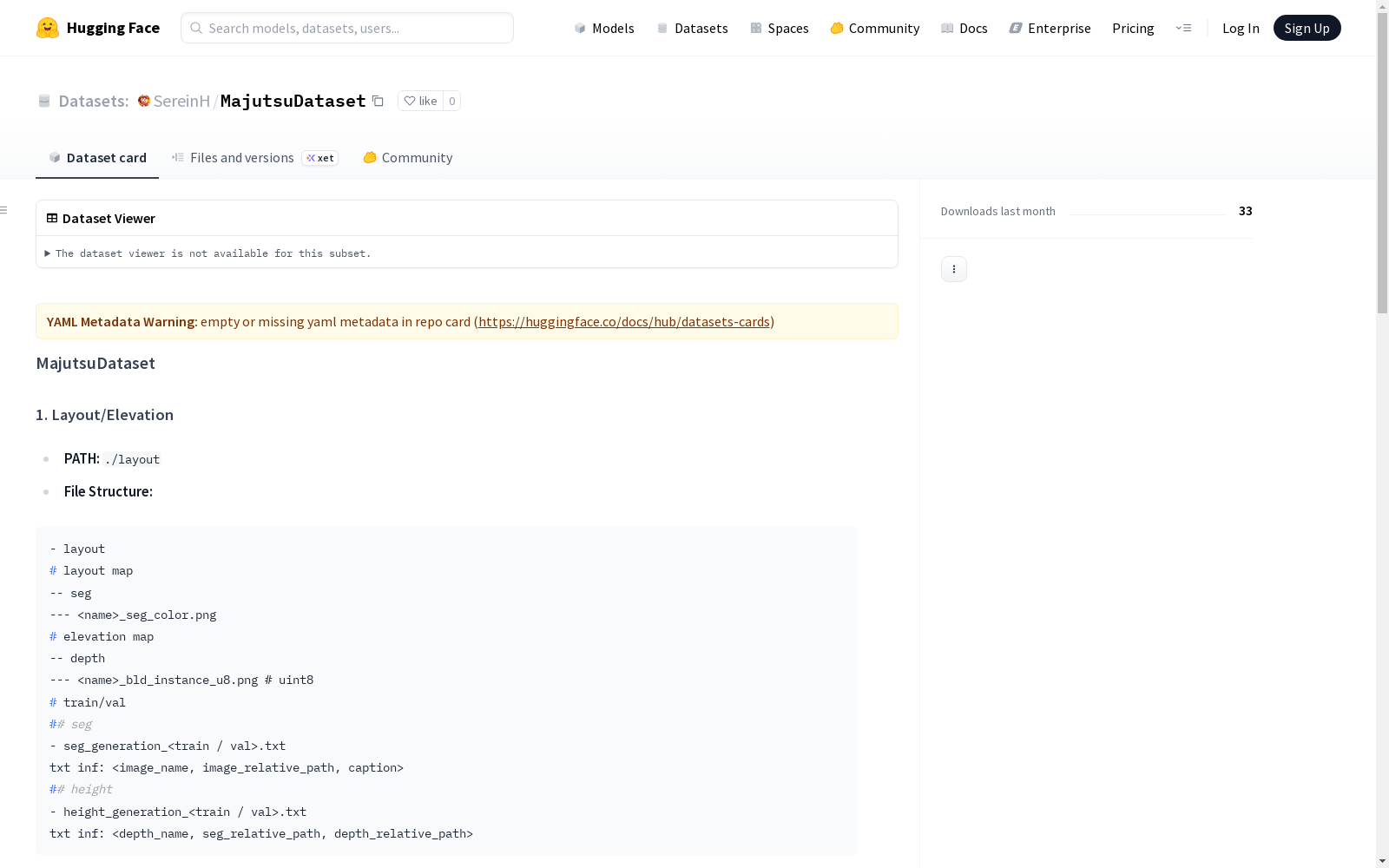Click the ./layout path code
This screenshot has height=868, width=1389.
click(x=132, y=459)
